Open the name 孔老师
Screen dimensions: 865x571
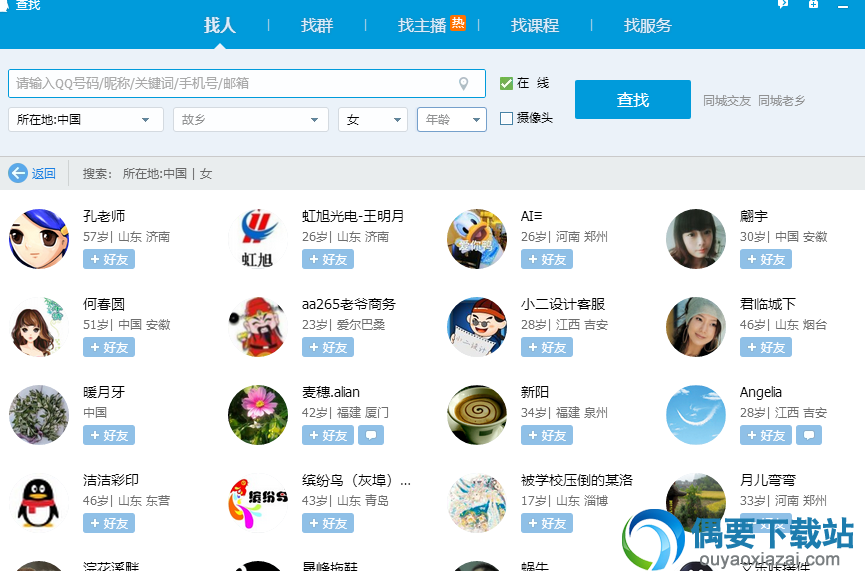tap(104, 216)
